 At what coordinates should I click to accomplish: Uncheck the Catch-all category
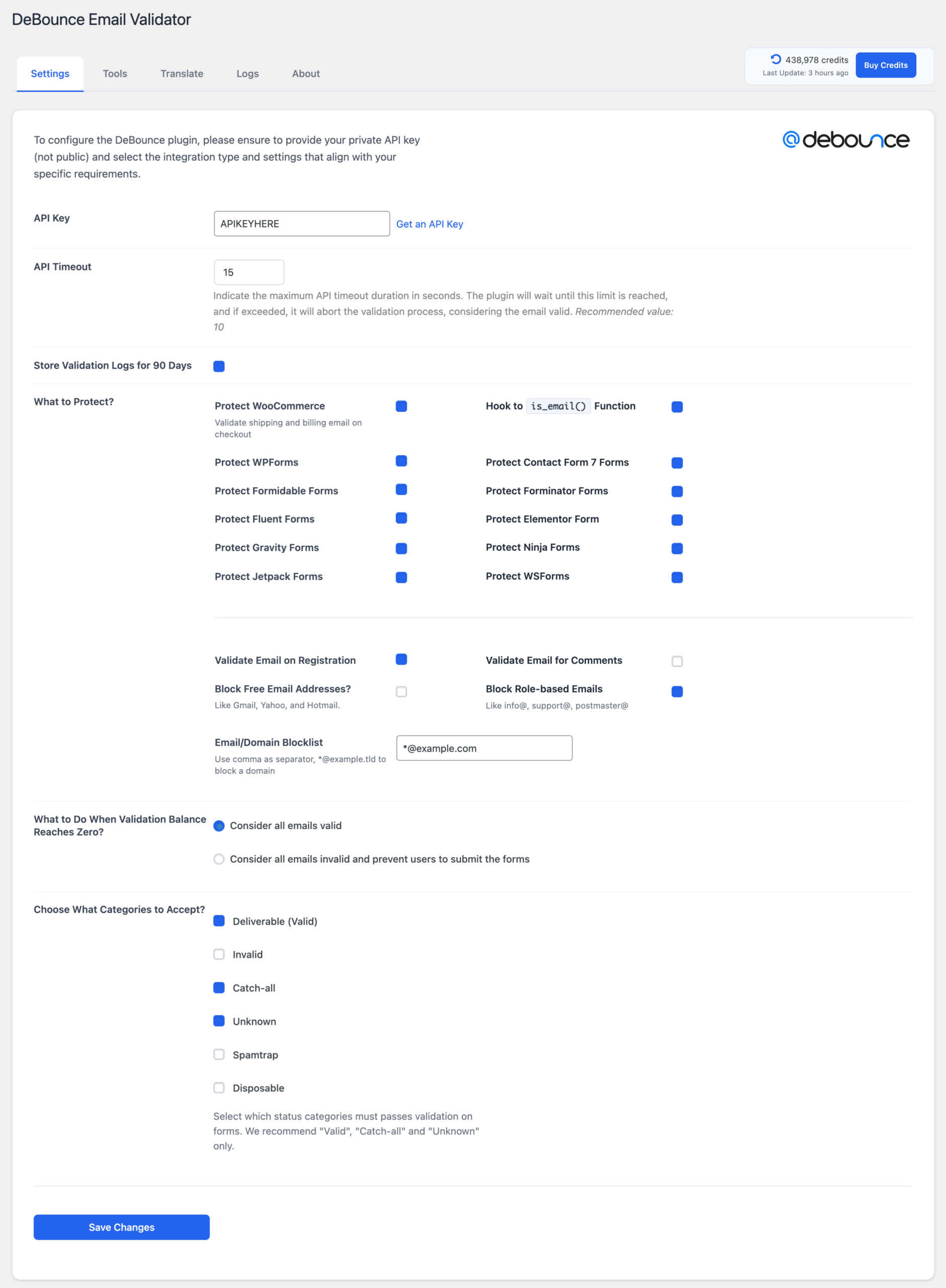click(x=219, y=988)
